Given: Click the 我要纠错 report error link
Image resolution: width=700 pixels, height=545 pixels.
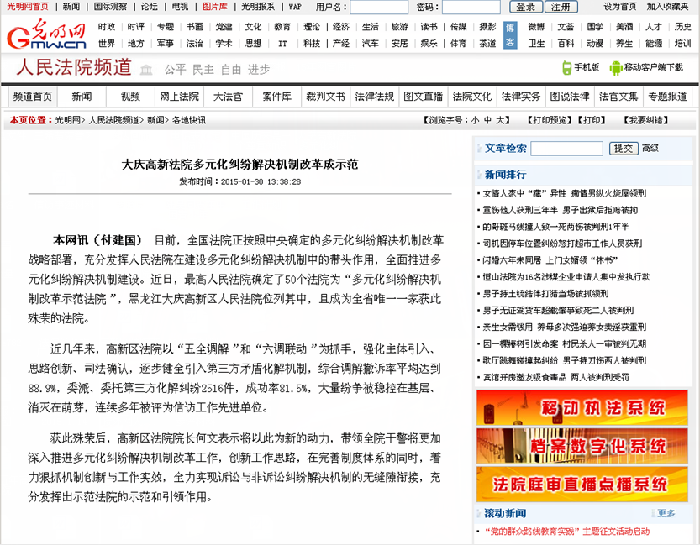Looking at the screenshot, I should point(646,120).
